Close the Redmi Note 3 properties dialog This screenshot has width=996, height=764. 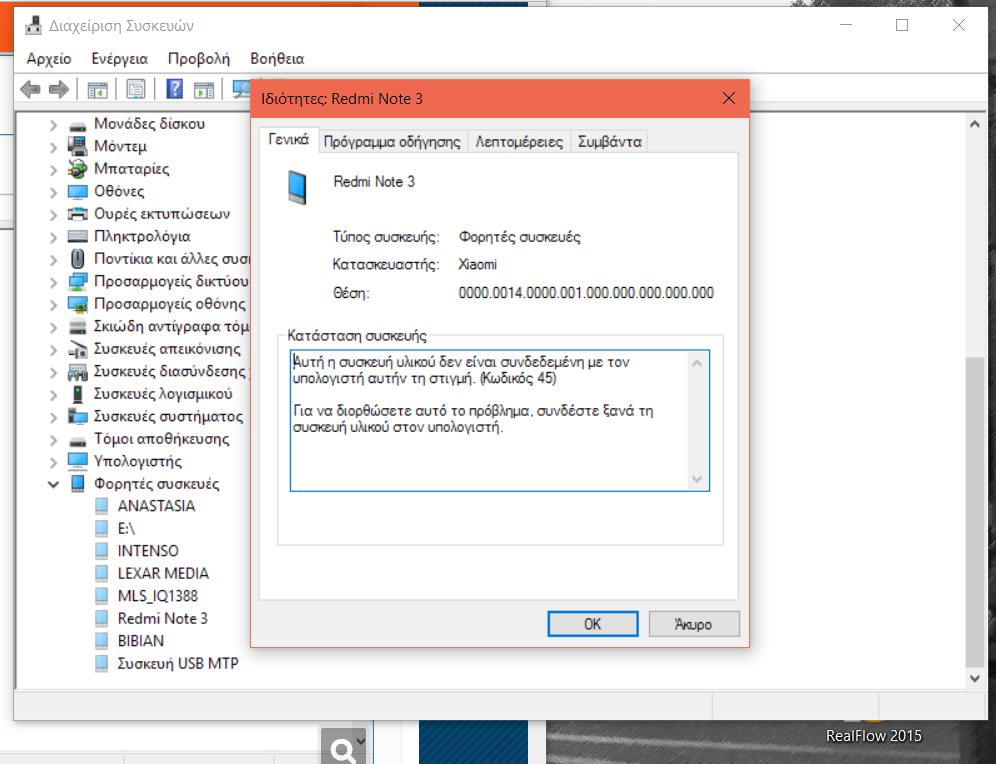729,98
